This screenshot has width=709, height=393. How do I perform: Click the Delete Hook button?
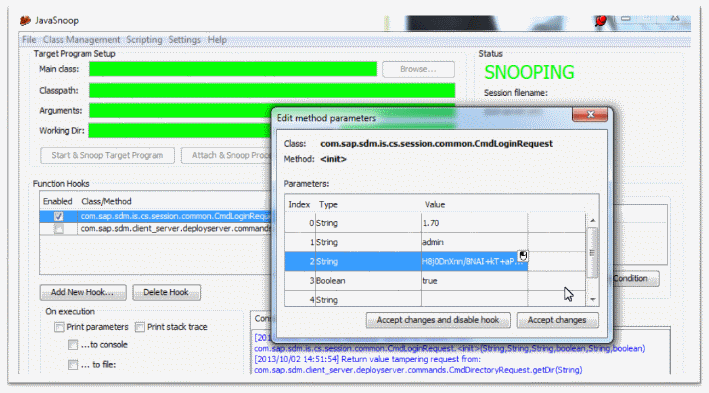pos(166,292)
